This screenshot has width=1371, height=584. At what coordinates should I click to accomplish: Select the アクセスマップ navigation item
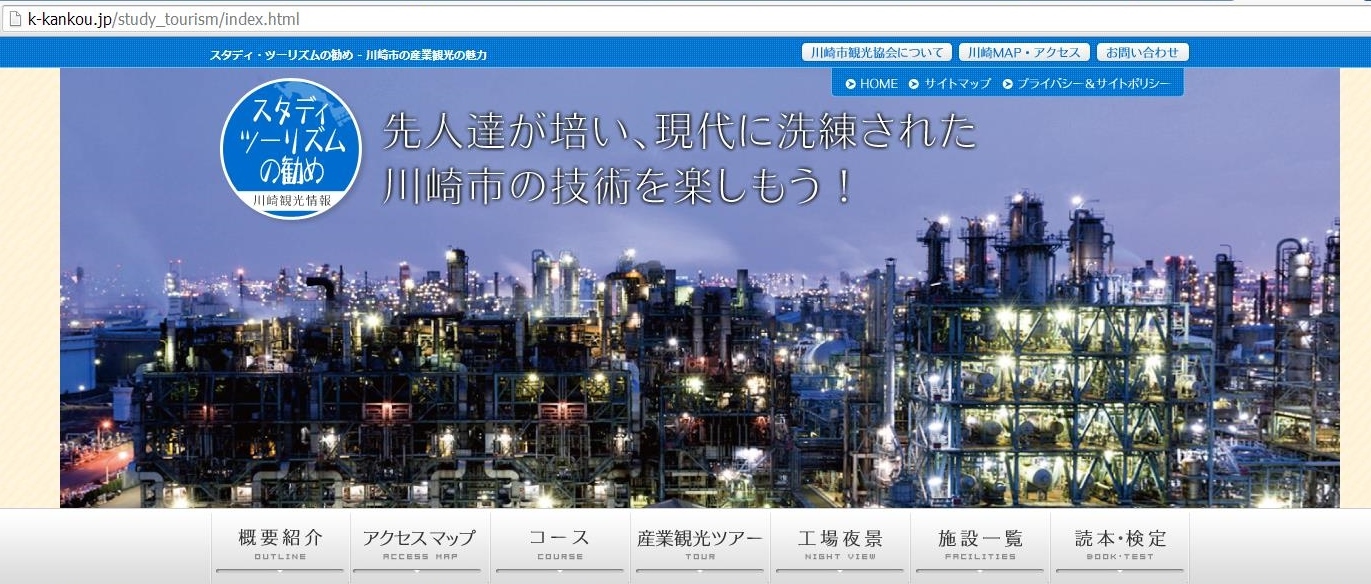click(x=420, y=545)
